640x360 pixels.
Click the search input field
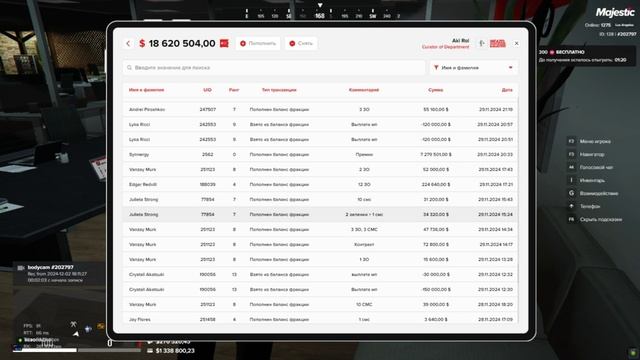pos(274,67)
